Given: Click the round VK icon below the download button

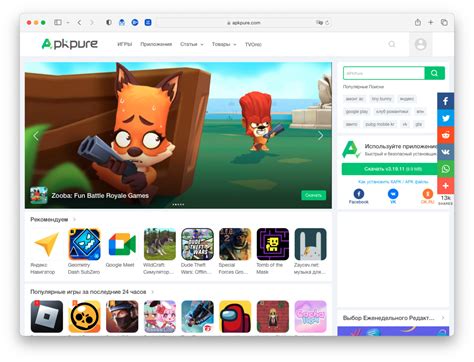Looking at the screenshot, I should (393, 194).
